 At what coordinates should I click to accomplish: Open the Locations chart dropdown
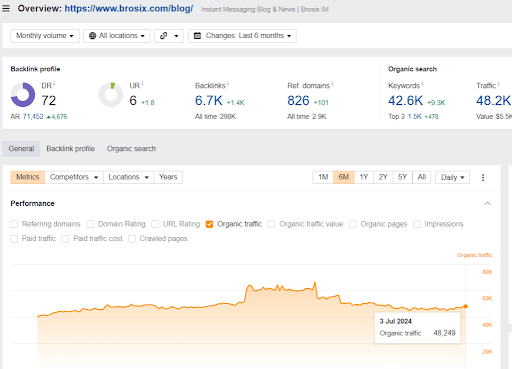point(129,177)
